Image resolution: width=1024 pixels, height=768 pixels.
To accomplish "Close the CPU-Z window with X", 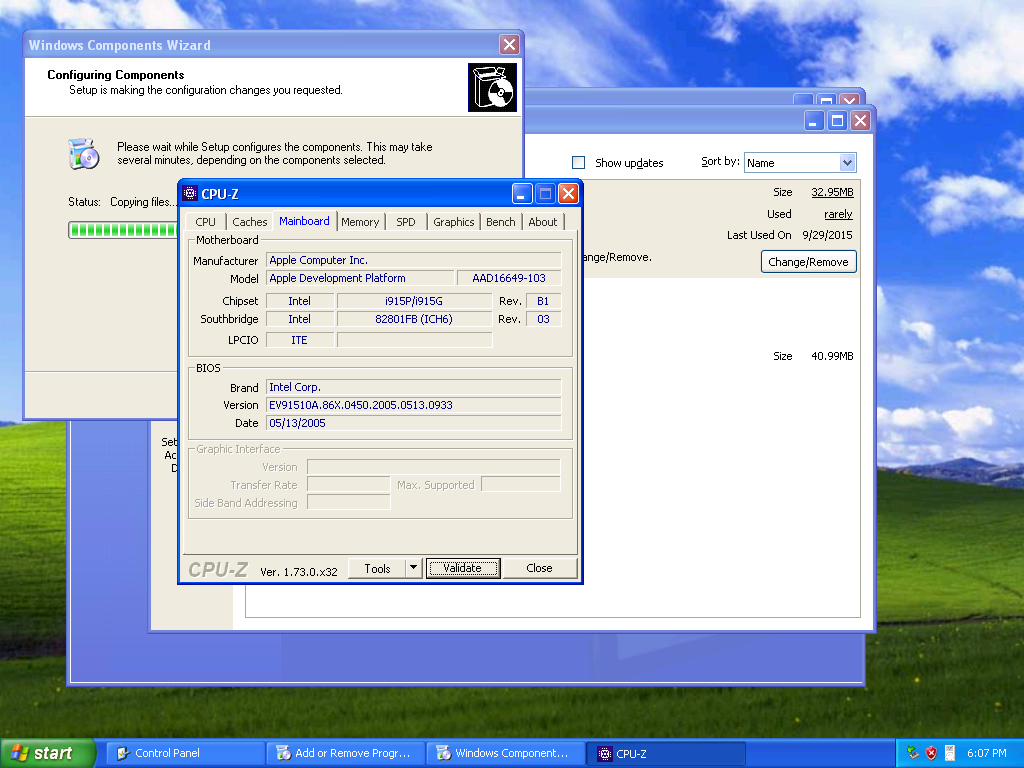I will (569, 193).
